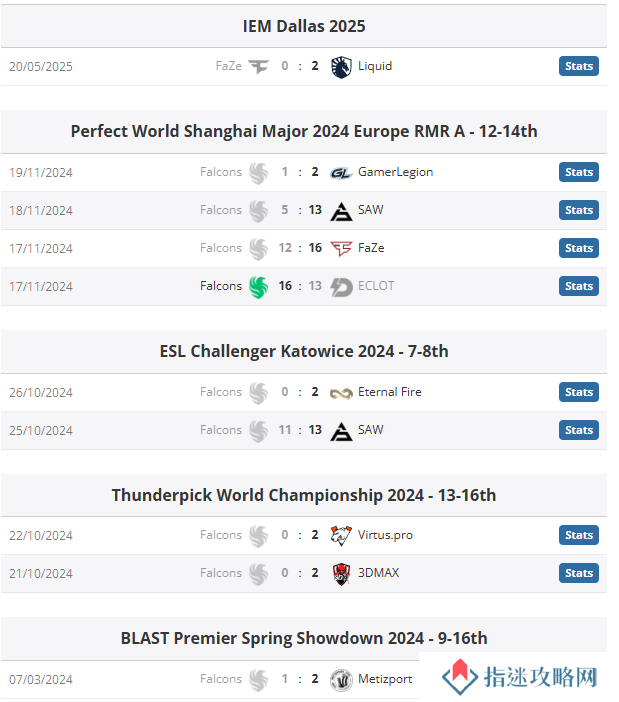Screen dimensions: 619x702
Task: Click the Liquid team logo icon
Action: point(341,67)
